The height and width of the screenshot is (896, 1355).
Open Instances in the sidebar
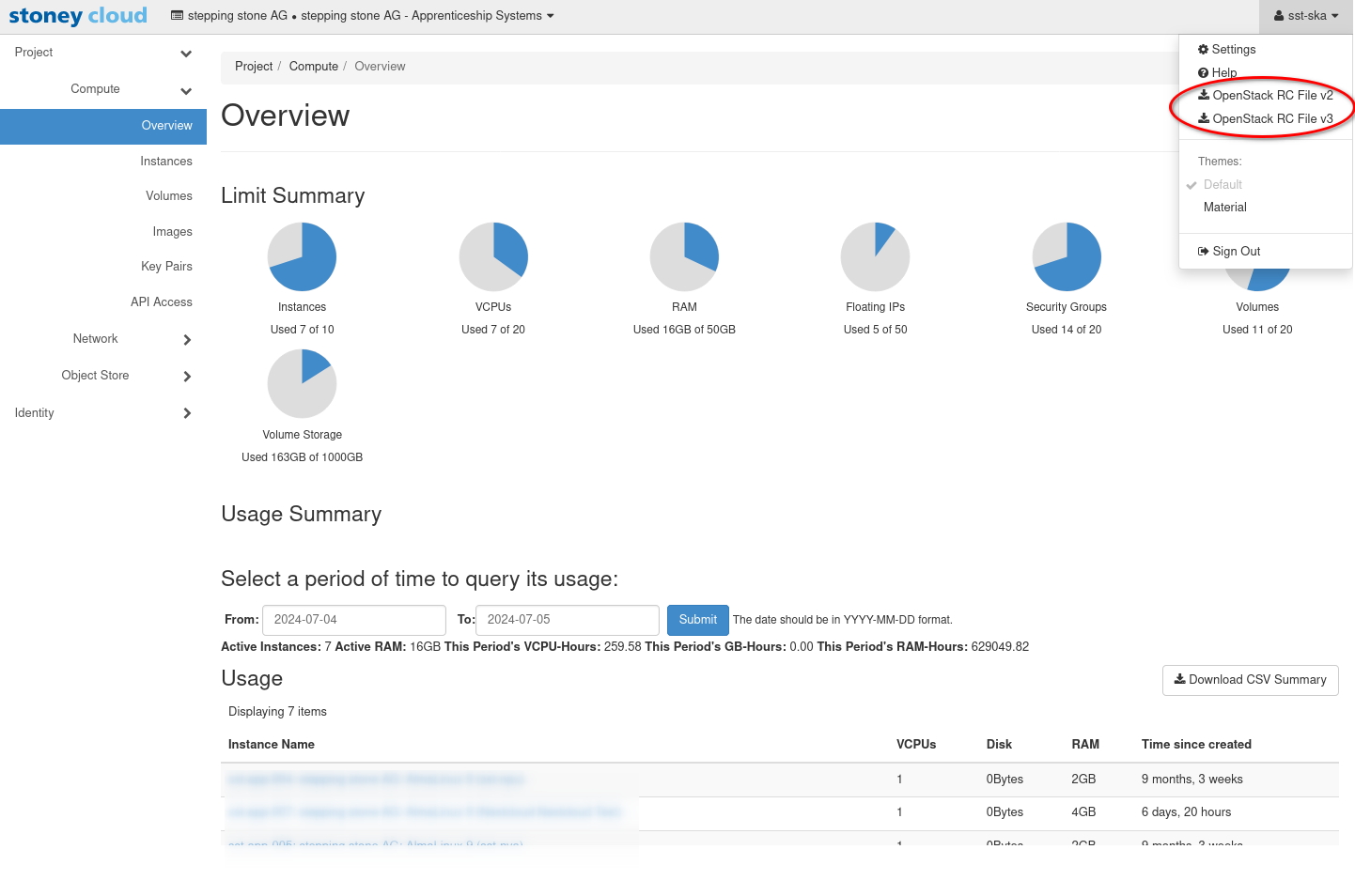pyautogui.click(x=165, y=162)
